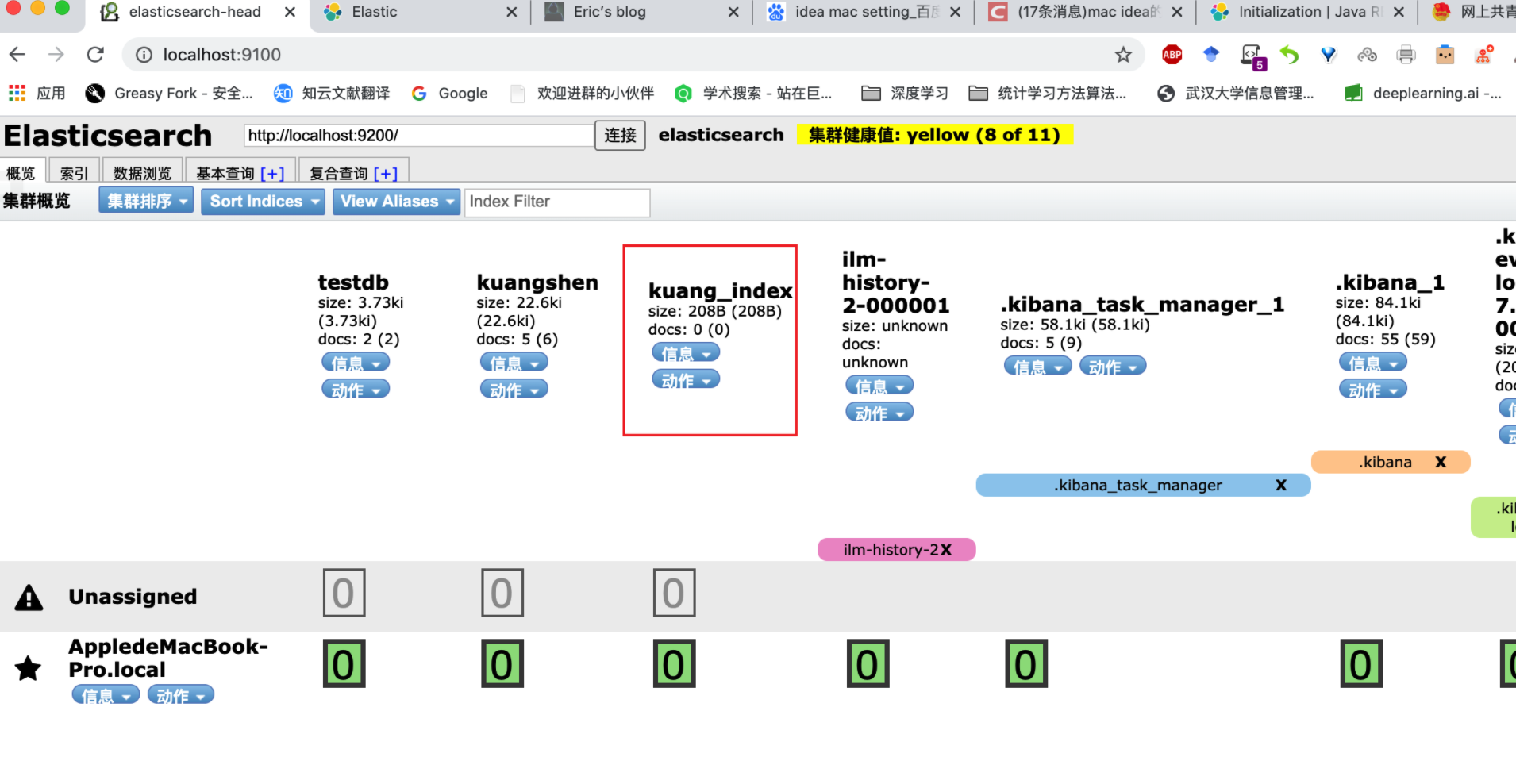
Task: Close the Eric's blog tab
Action: tap(733, 12)
